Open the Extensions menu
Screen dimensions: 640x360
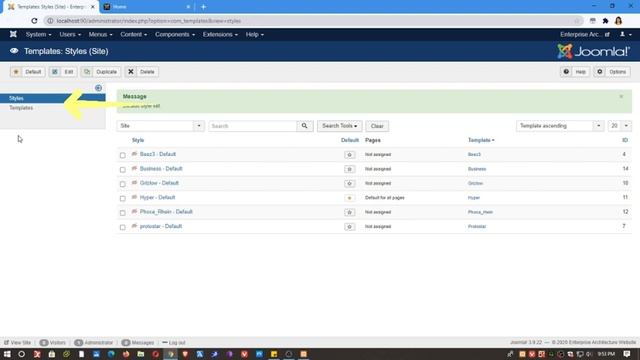[x=220, y=34]
